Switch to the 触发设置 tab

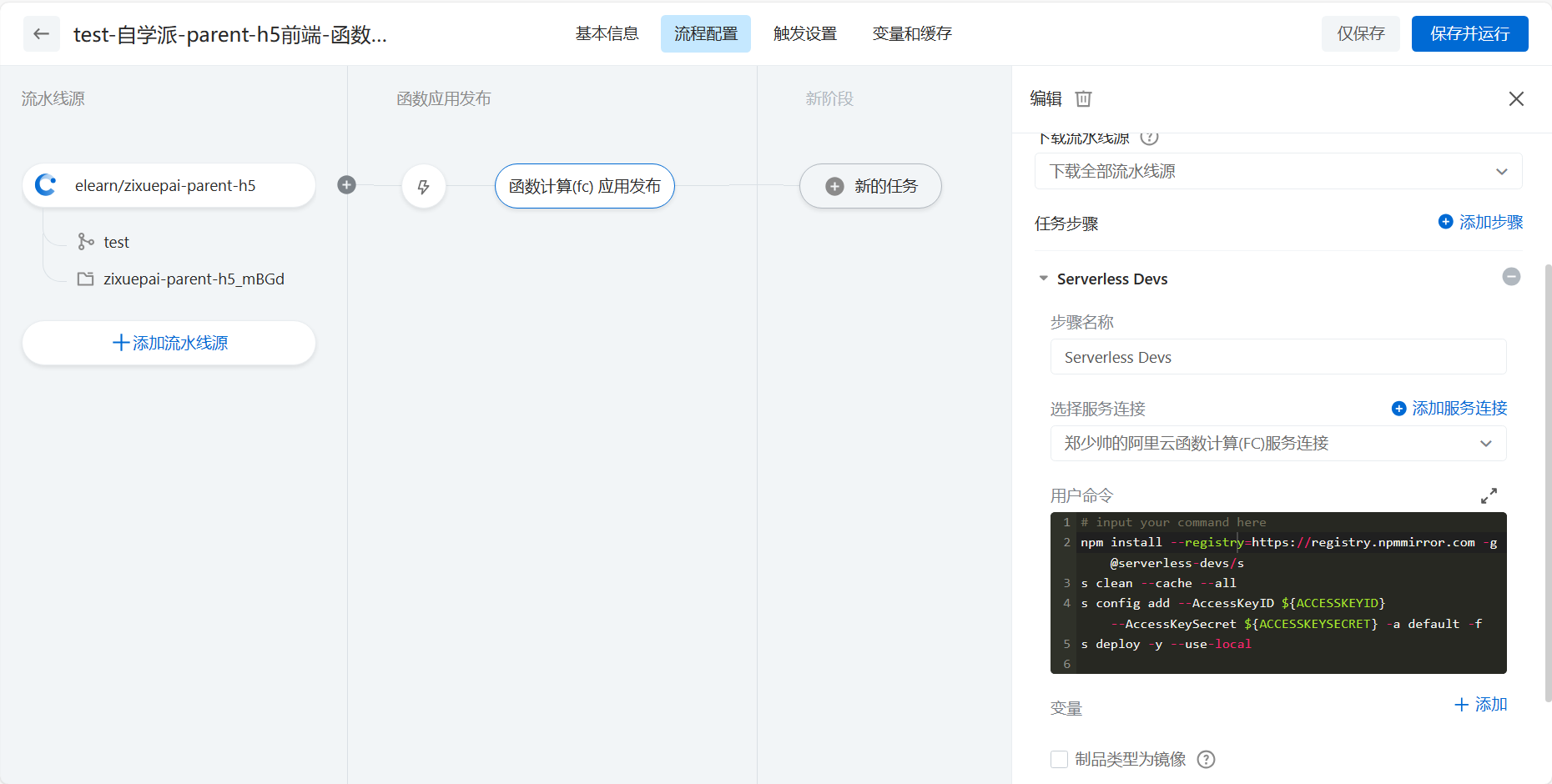[805, 34]
